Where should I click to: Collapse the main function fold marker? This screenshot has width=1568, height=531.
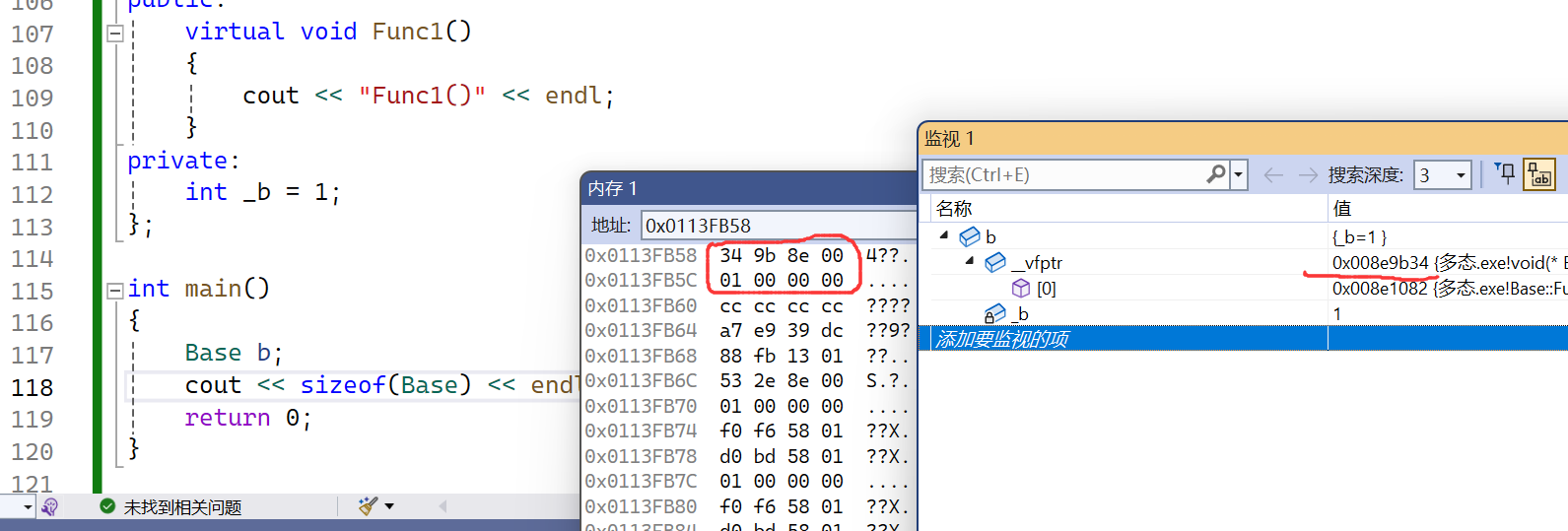115,290
